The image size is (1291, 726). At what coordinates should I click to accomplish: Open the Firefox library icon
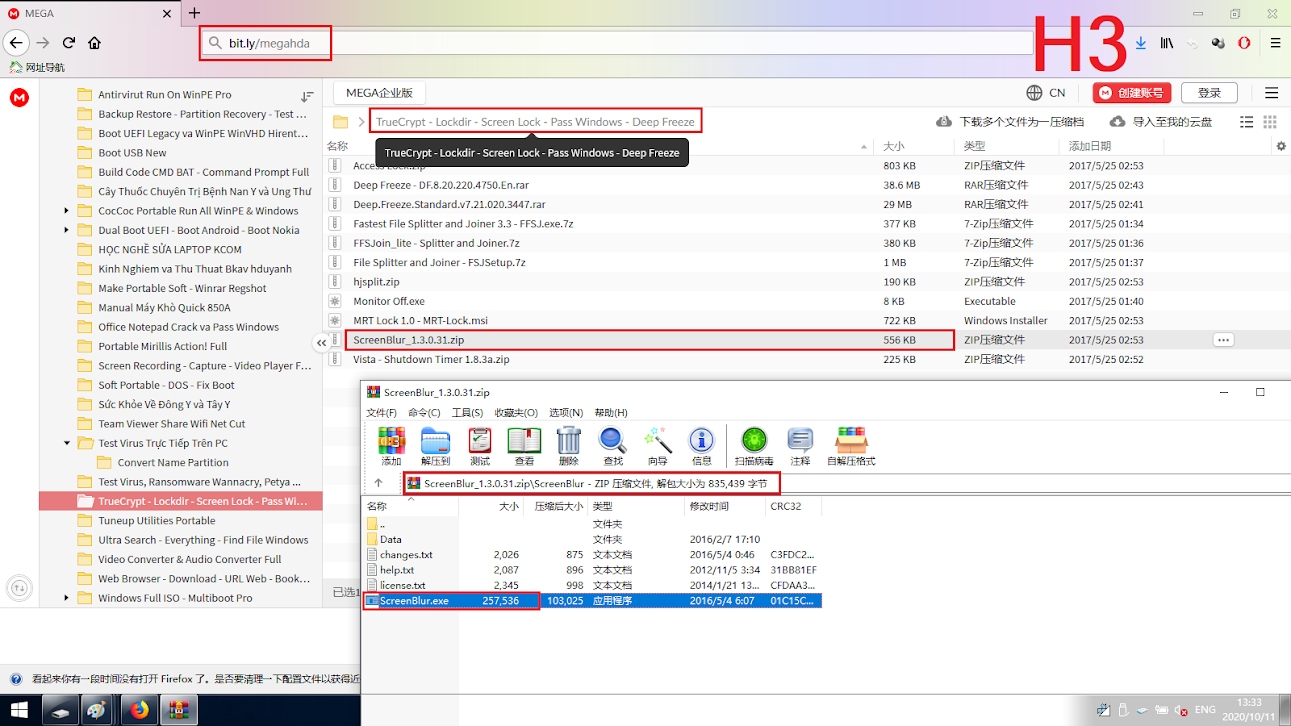click(x=1166, y=43)
